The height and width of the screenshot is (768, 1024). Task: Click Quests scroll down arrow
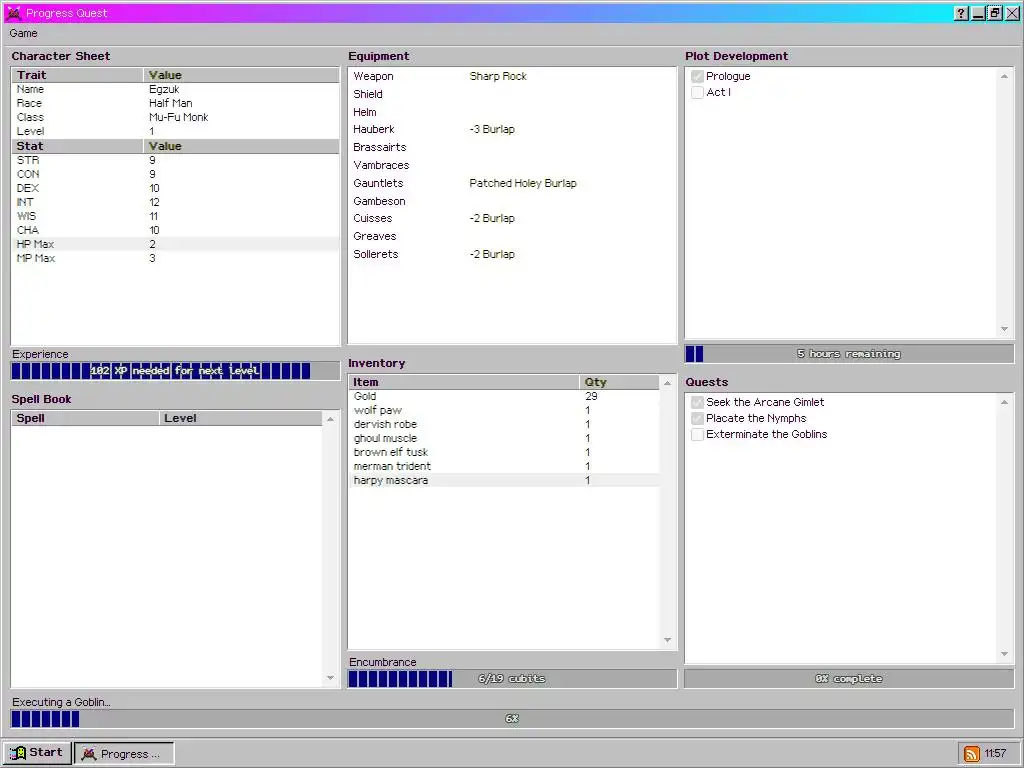coord(1004,654)
